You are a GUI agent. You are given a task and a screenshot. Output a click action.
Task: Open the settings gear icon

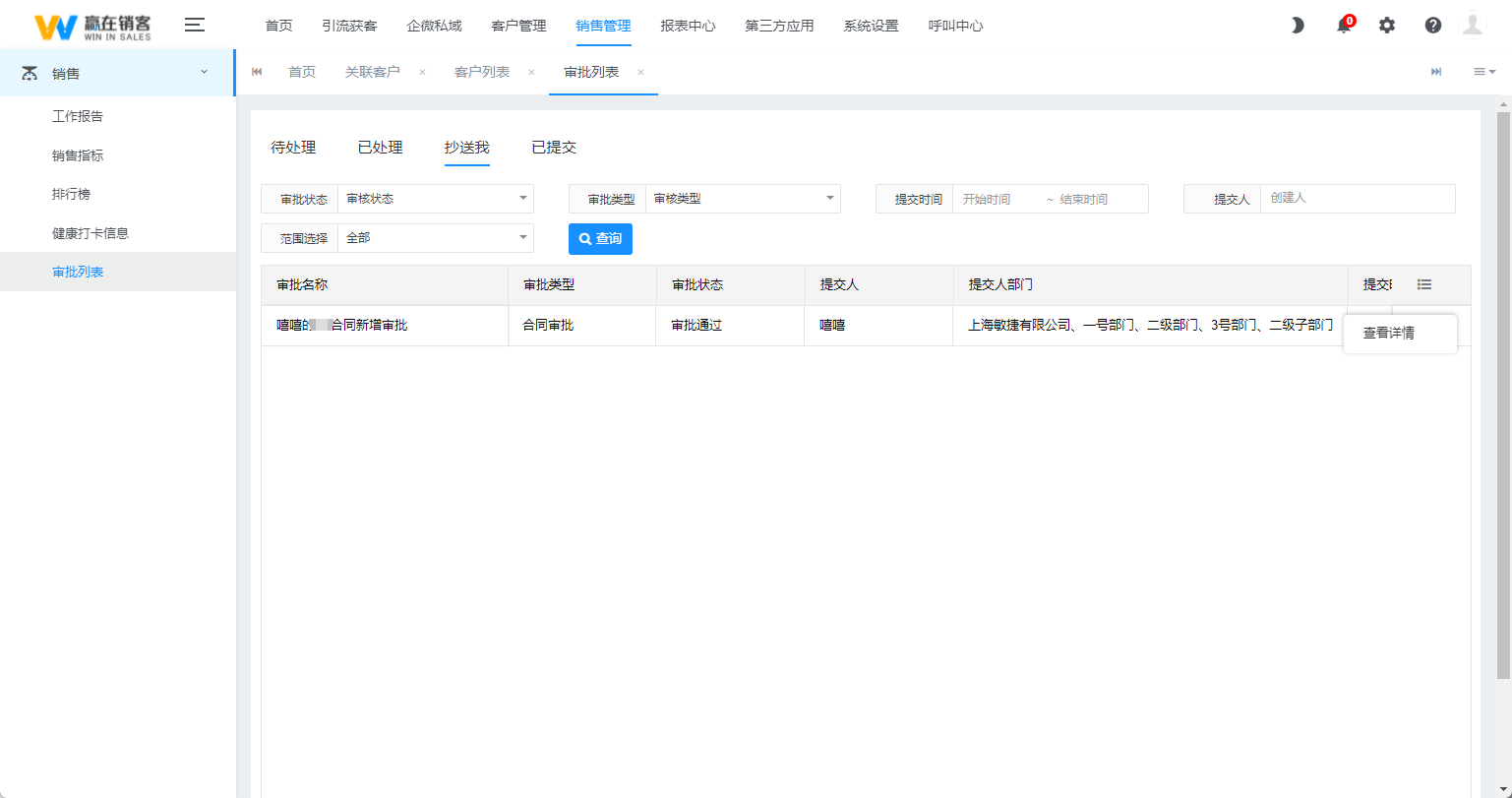click(1387, 26)
